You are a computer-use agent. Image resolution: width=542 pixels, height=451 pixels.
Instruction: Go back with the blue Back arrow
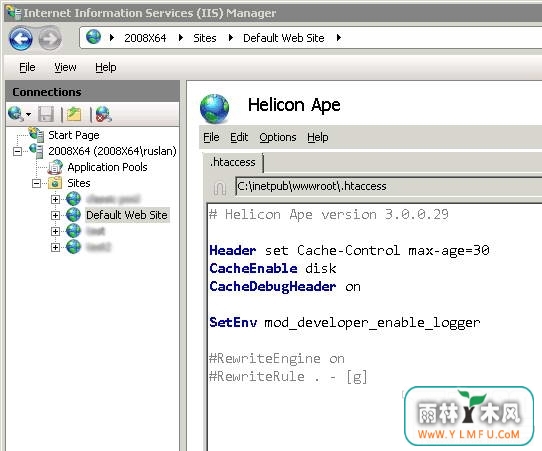coord(20,39)
